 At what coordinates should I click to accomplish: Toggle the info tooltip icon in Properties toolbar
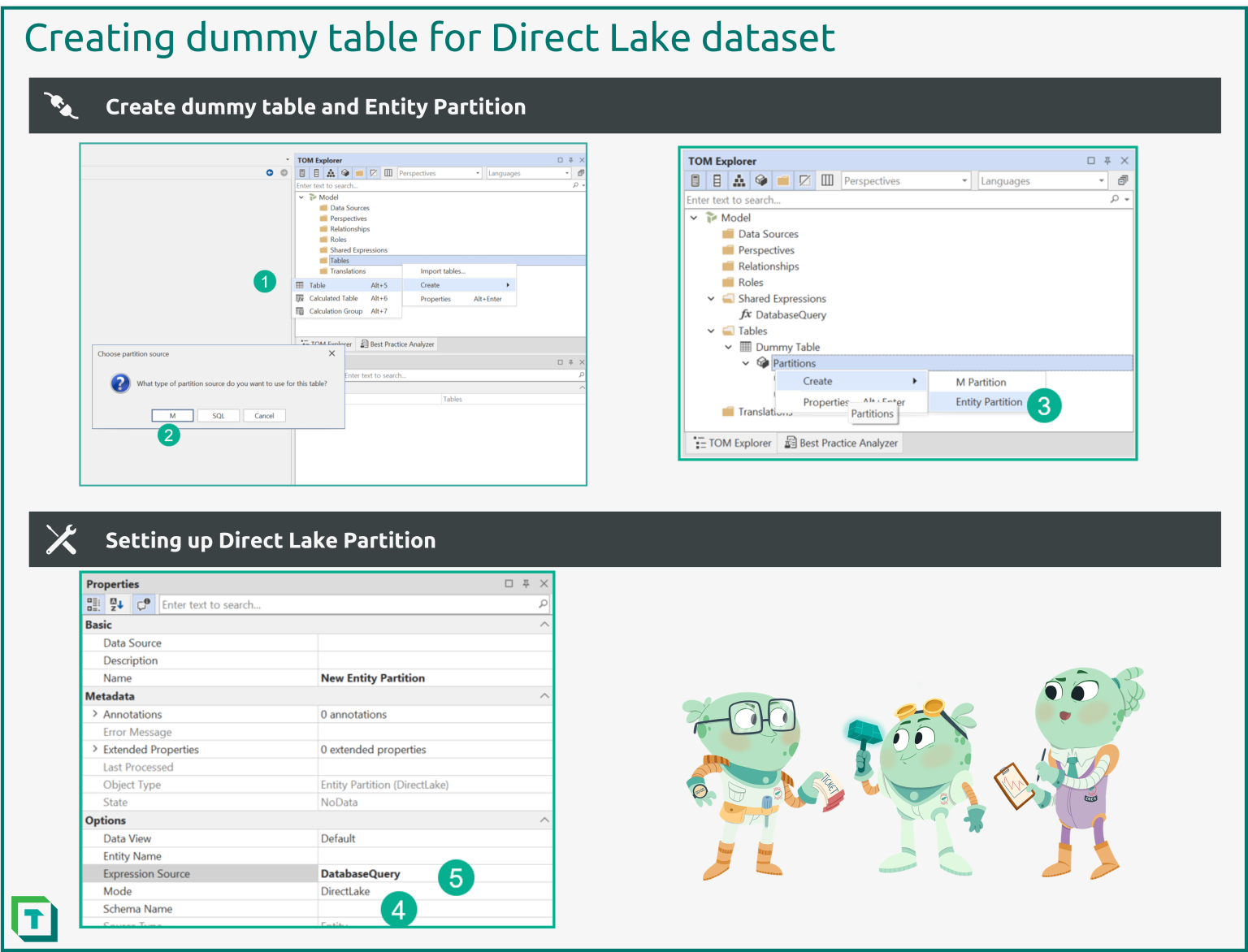(x=144, y=604)
